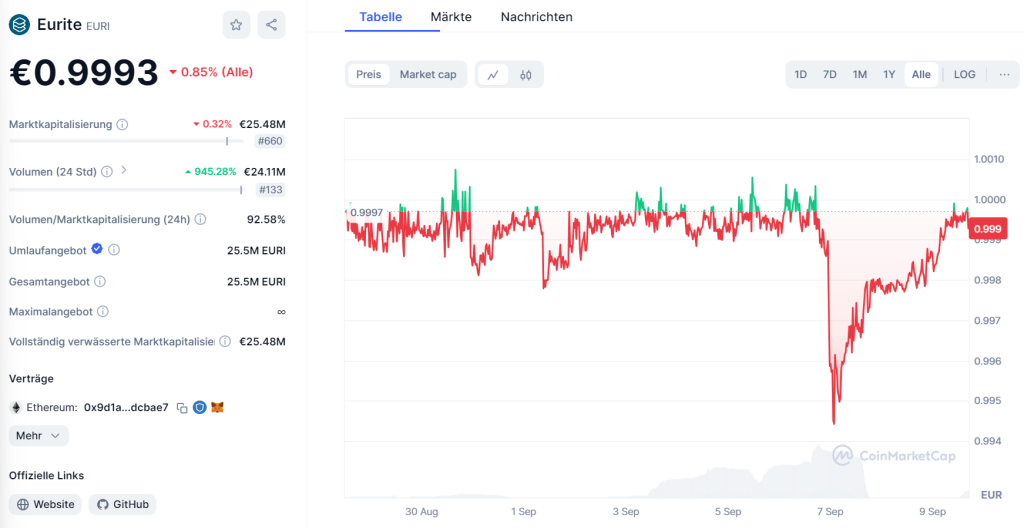Screen dimensions: 1024x528
Task: Open the official Website link
Action: click(45, 504)
